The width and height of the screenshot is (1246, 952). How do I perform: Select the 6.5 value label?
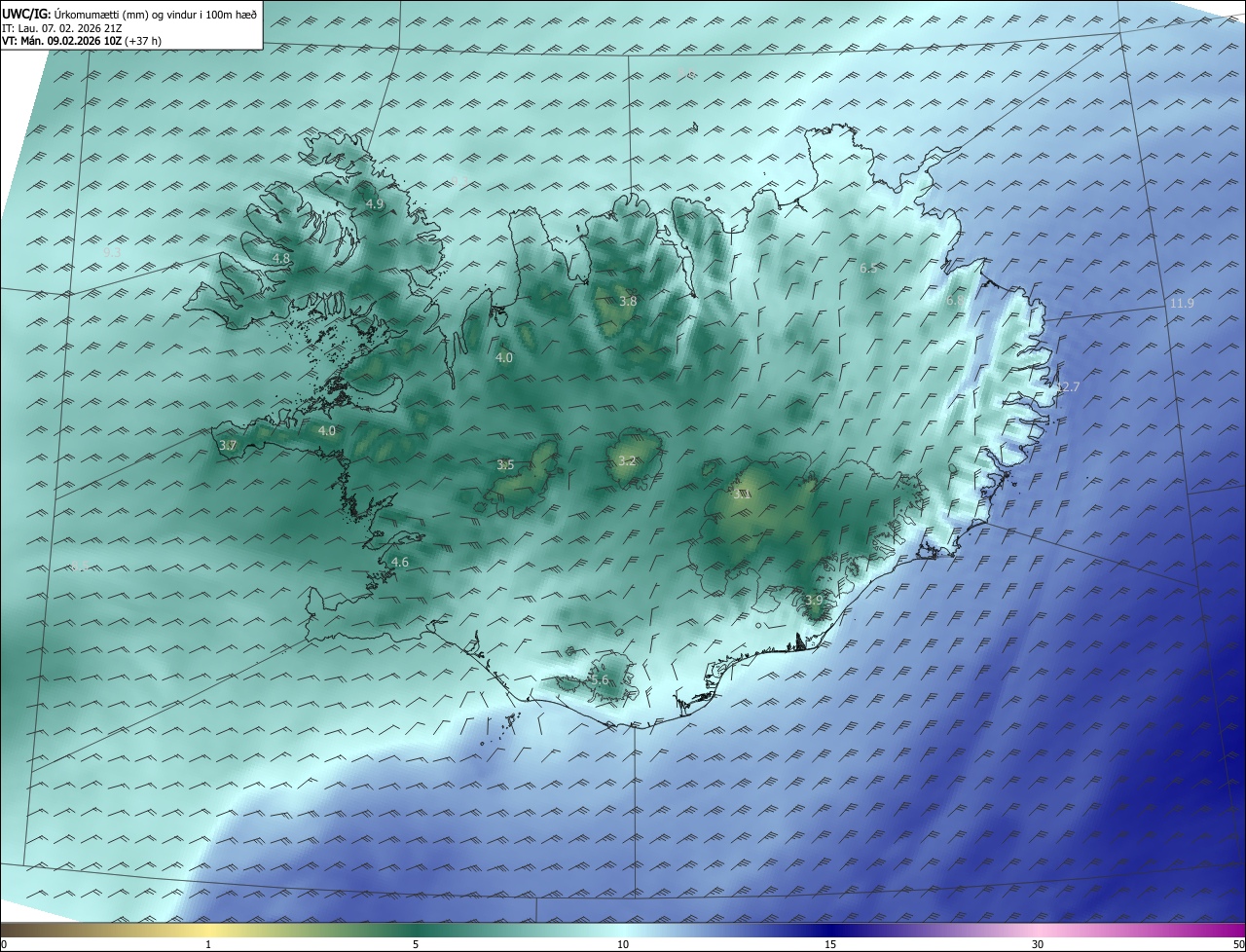pyautogui.click(x=868, y=268)
